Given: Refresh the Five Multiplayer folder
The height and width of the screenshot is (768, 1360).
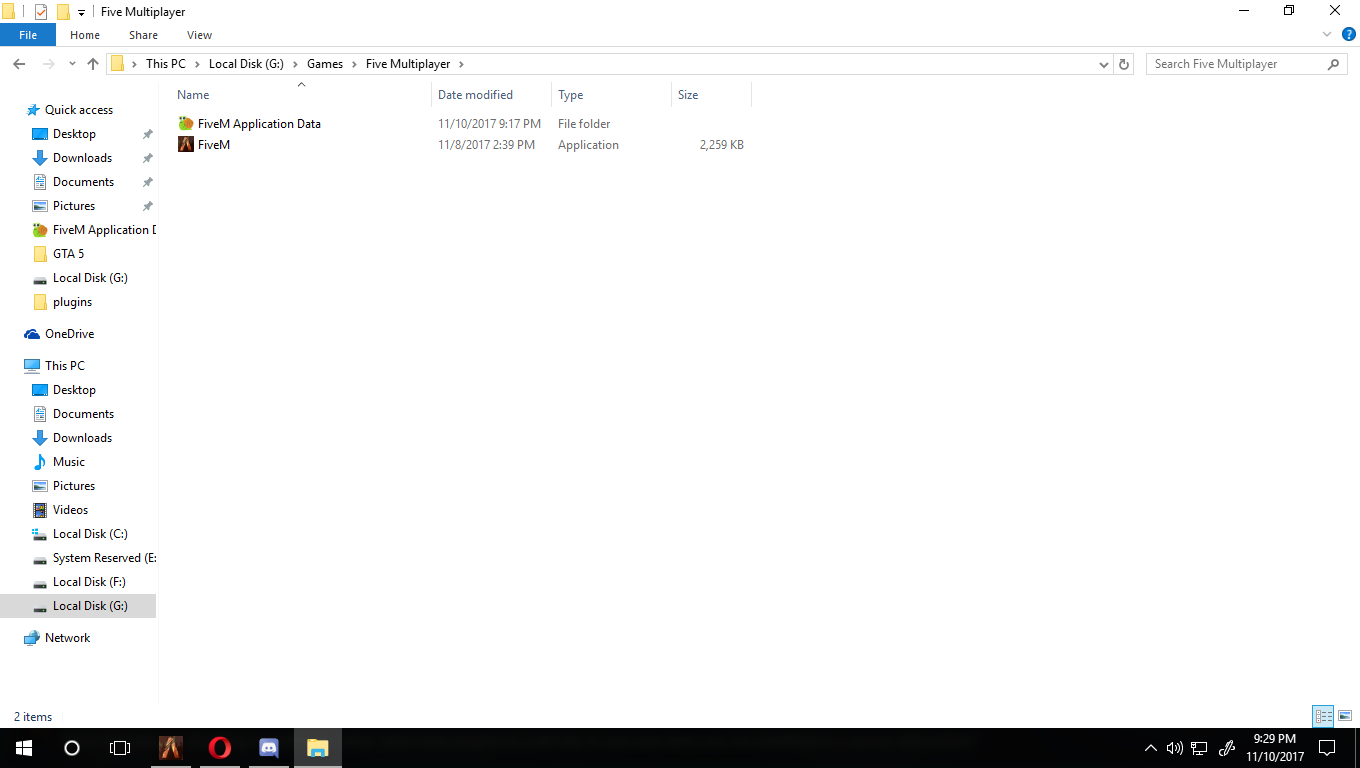Looking at the screenshot, I should point(1124,64).
